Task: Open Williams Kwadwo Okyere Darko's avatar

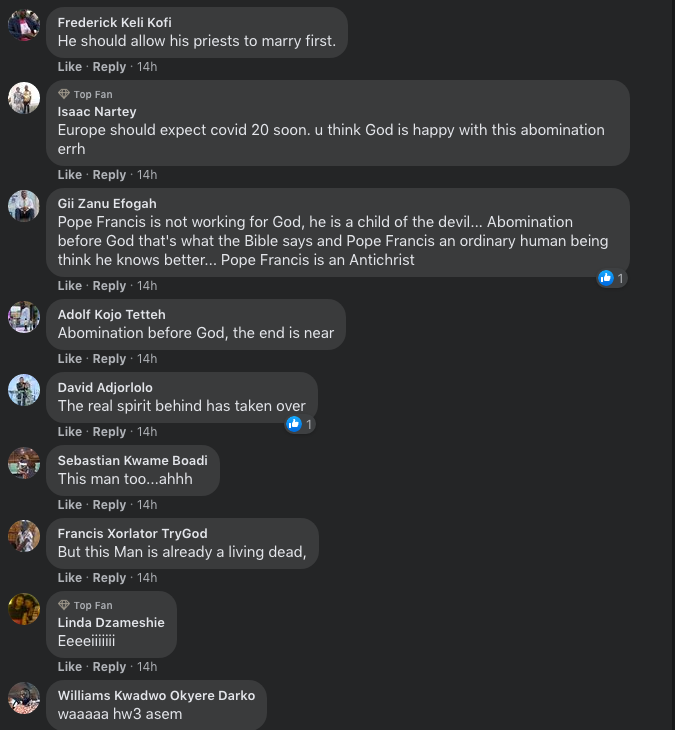Action: pyautogui.click(x=24, y=698)
